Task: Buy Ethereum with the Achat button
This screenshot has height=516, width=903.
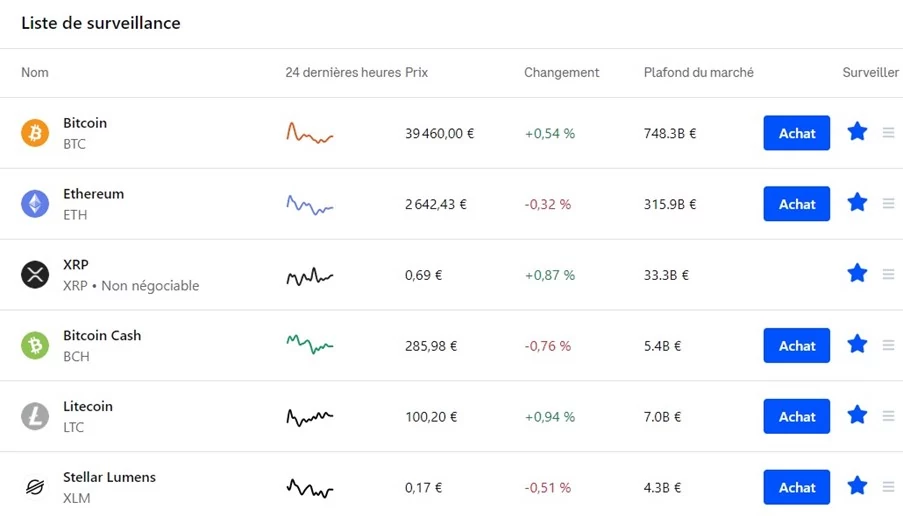Action: (797, 204)
